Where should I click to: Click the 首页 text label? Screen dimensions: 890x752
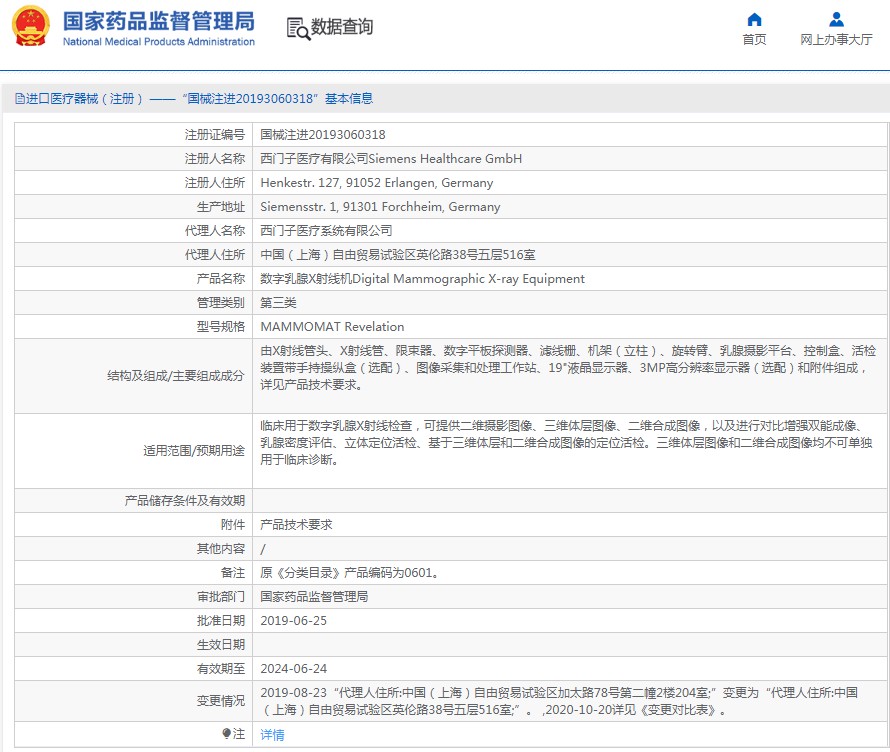[x=754, y=39]
